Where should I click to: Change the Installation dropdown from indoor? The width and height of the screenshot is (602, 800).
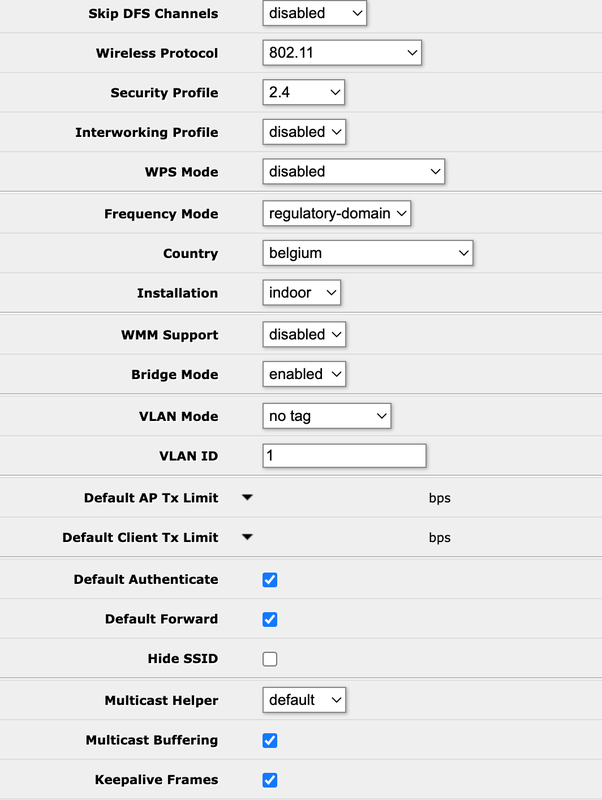click(302, 293)
